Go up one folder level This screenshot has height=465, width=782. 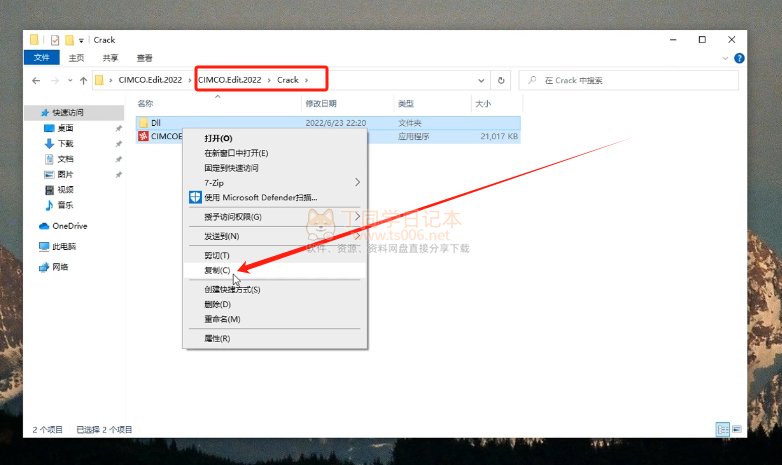[83, 80]
